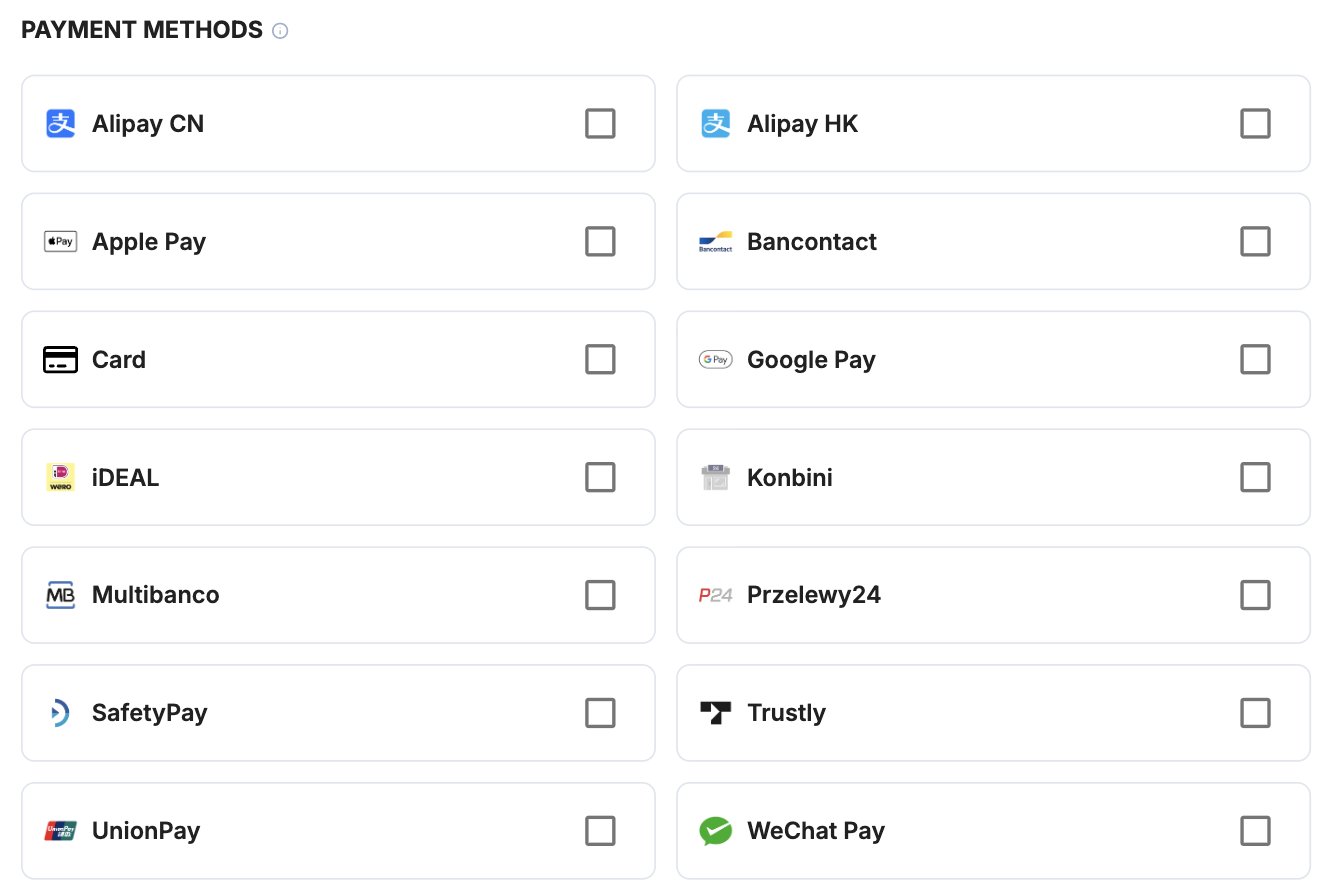Click the Google Pay logo icon
The width and height of the screenshot is (1331, 896).
point(716,360)
